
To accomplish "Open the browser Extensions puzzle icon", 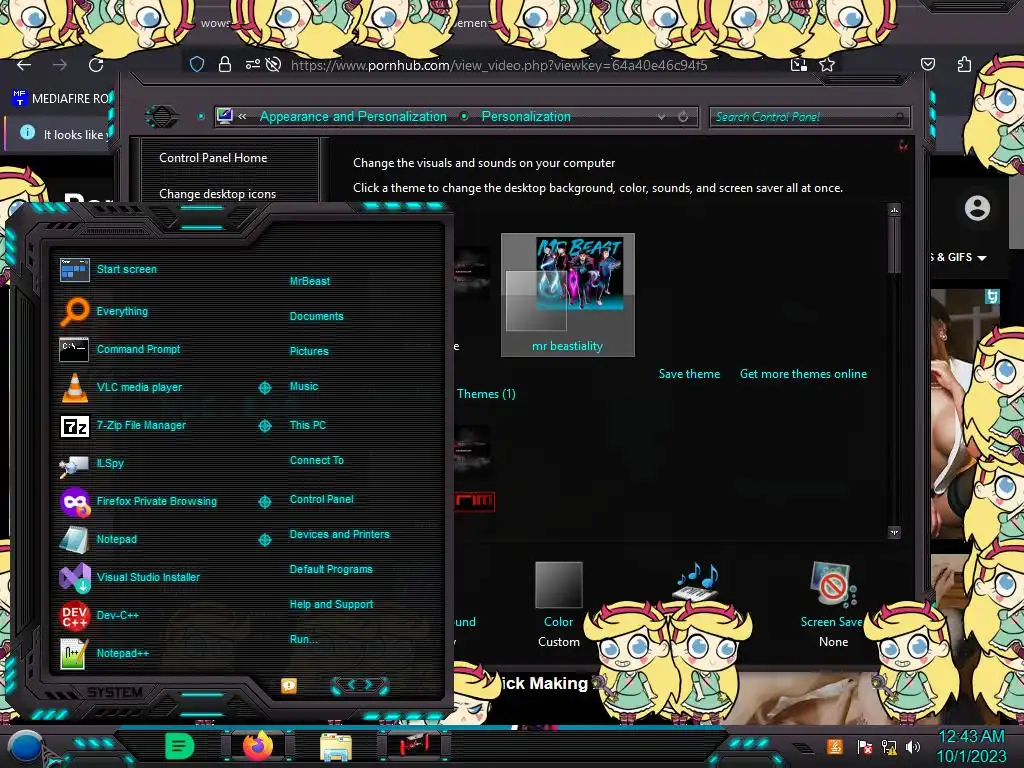I will [965, 64].
